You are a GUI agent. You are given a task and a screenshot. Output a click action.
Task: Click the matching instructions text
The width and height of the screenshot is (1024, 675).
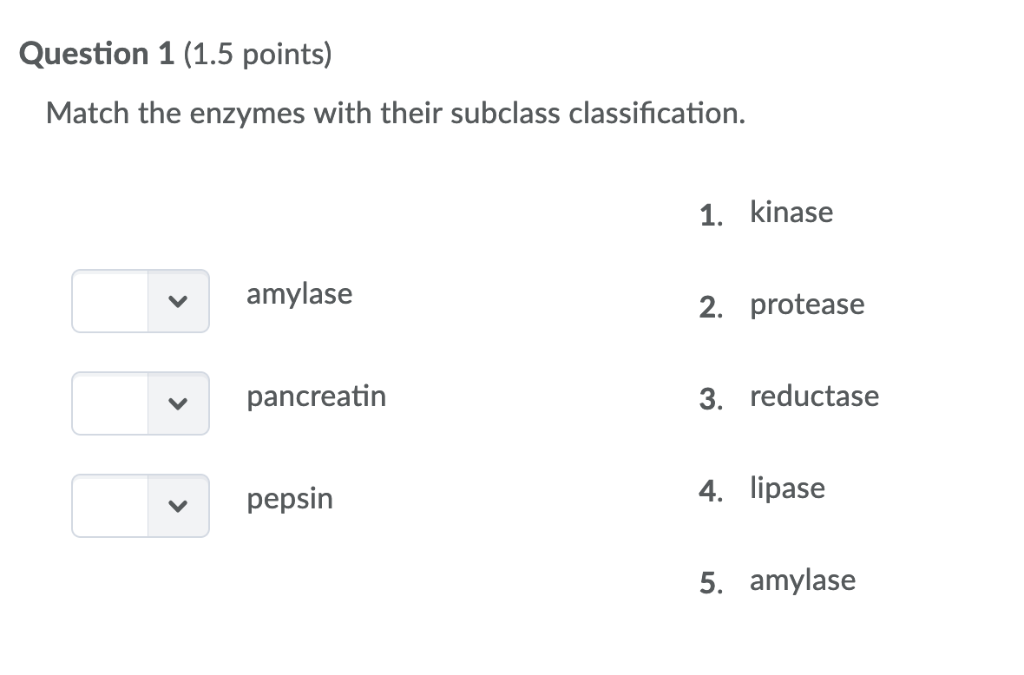(395, 113)
